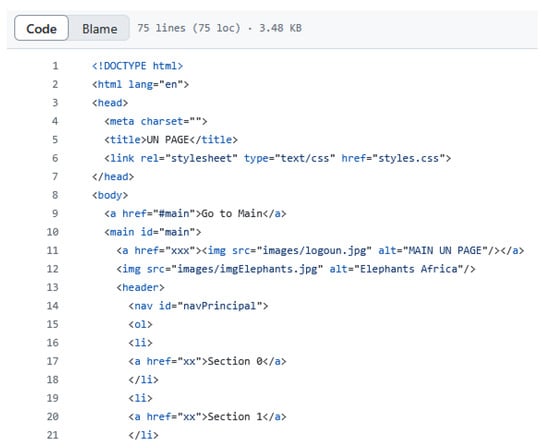The width and height of the screenshot is (550, 448).
Task: Select line number 20
Action: pos(53,416)
